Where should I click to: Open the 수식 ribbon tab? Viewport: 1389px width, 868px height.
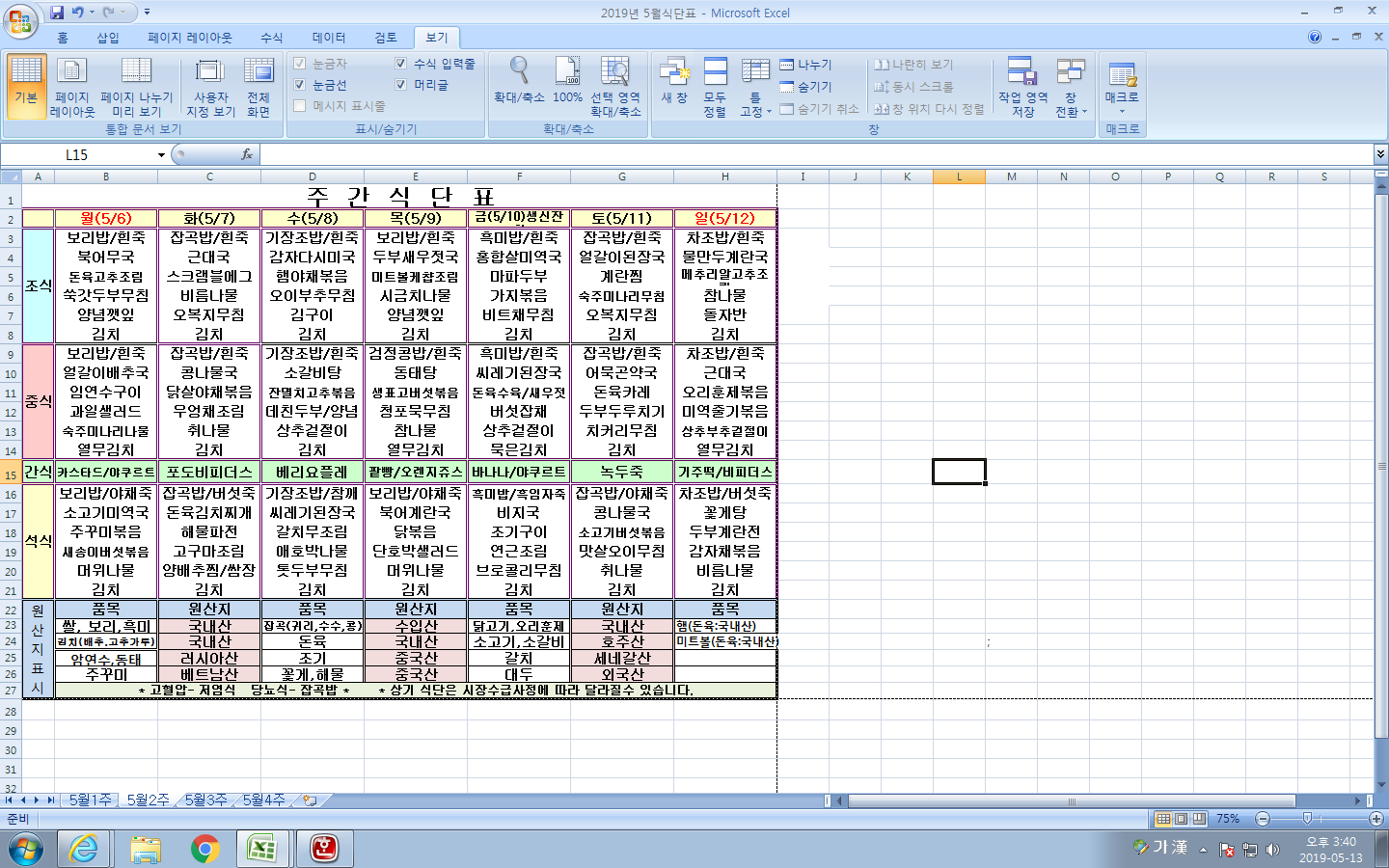(271, 38)
